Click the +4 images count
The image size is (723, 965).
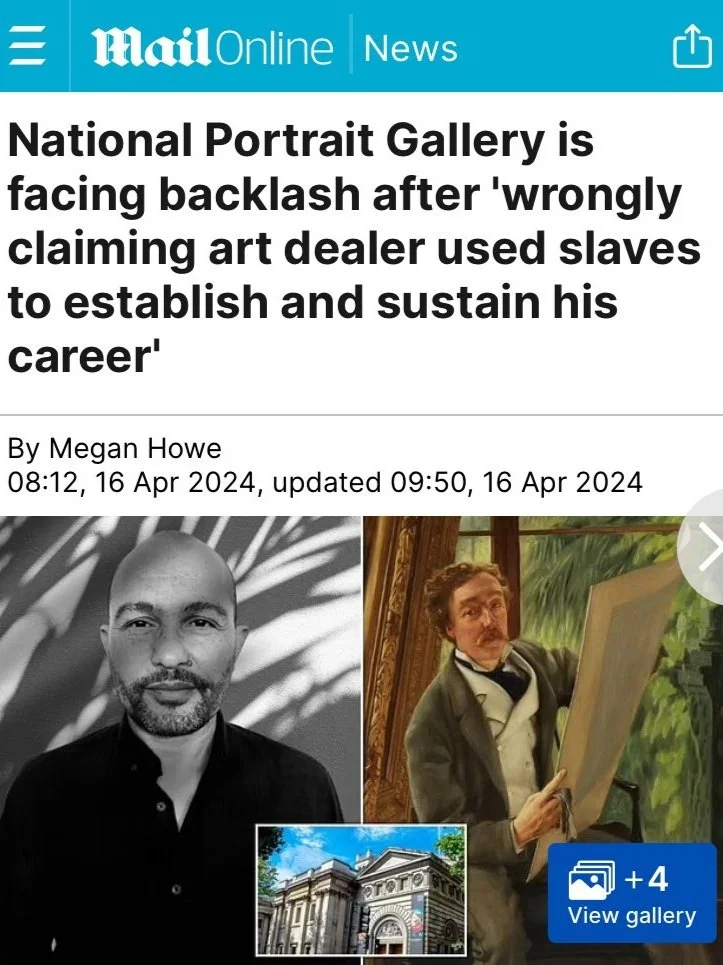[x=646, y=878]
